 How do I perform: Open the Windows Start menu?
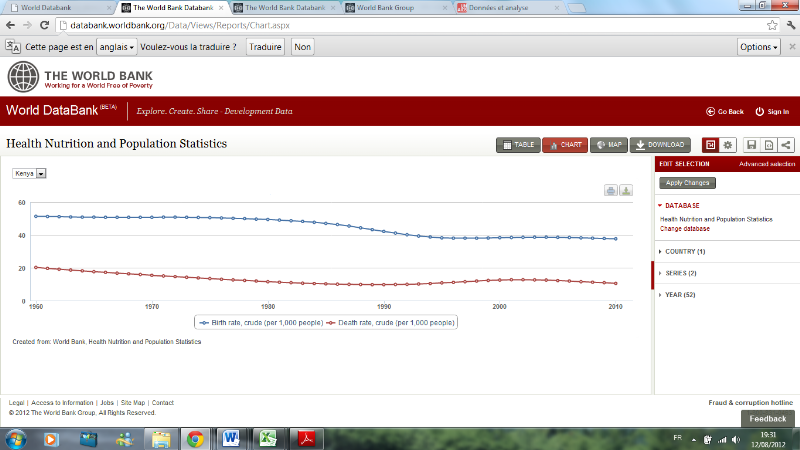point(15,439)
